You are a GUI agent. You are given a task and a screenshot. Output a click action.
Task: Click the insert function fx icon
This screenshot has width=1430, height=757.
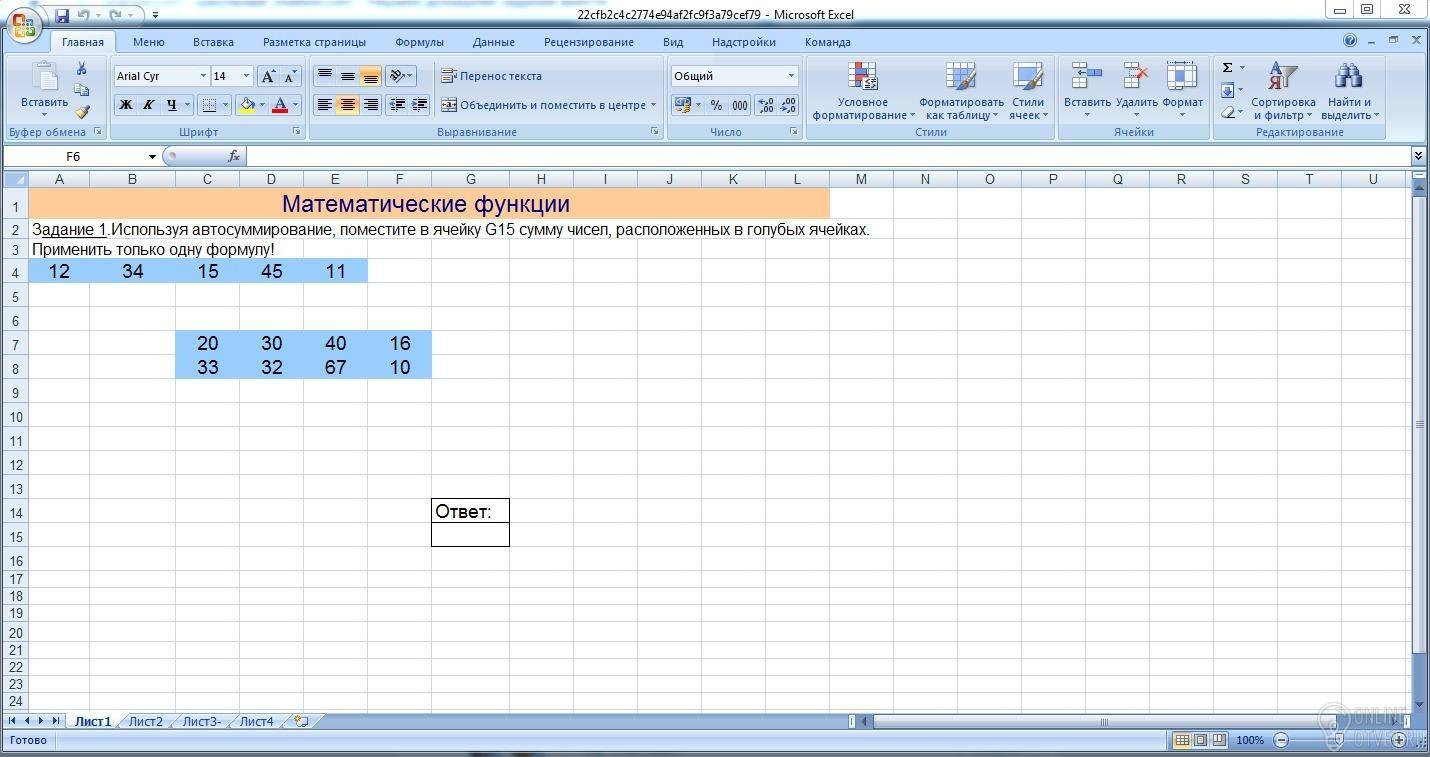point(234,156)
